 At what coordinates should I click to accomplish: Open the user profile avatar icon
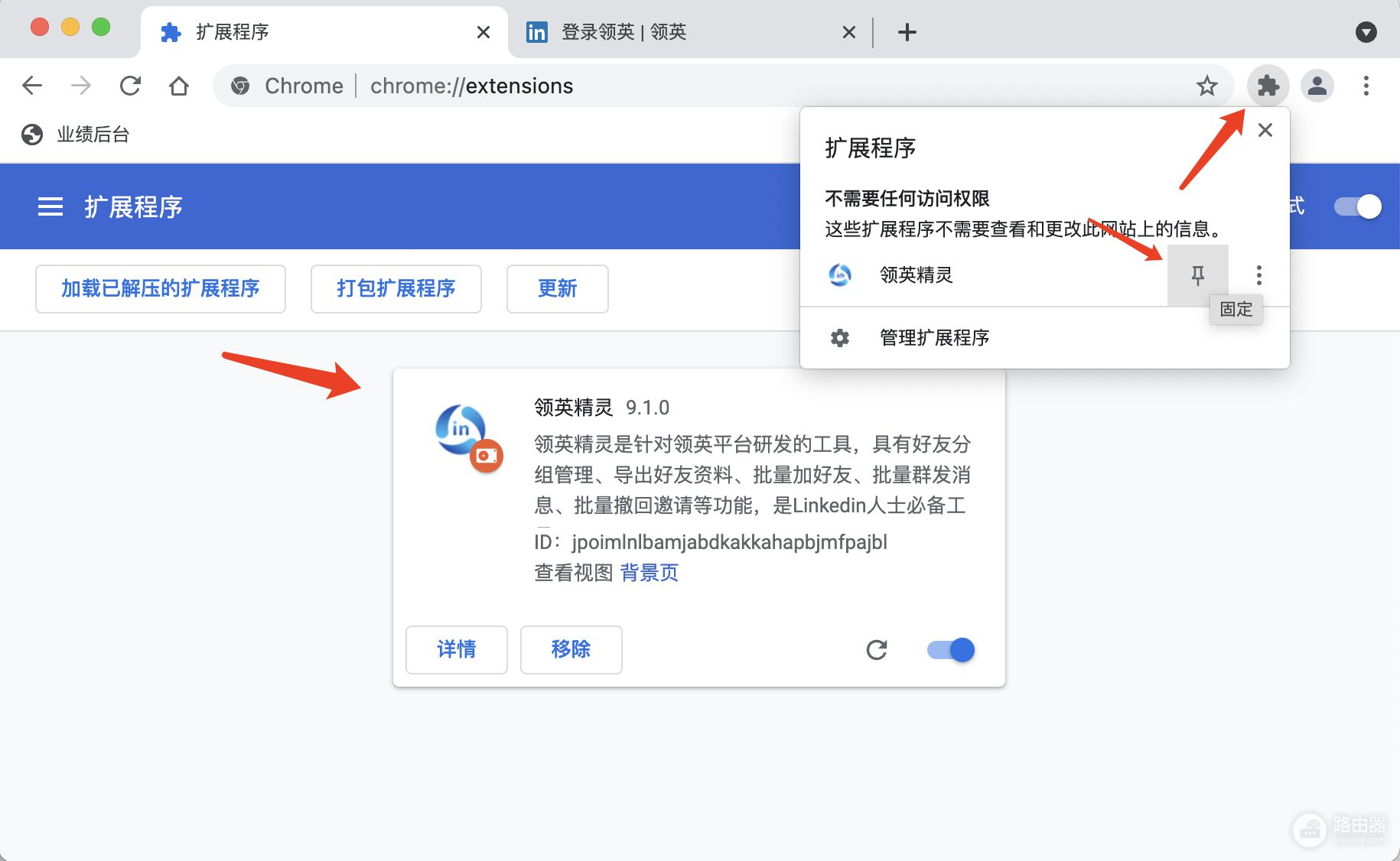click(1317, 86)
